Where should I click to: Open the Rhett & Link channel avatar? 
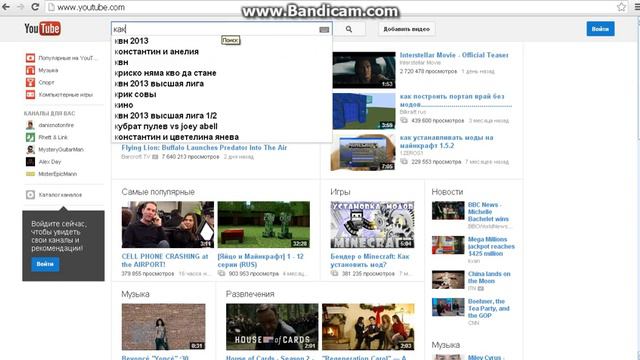(x=30, y=138)
